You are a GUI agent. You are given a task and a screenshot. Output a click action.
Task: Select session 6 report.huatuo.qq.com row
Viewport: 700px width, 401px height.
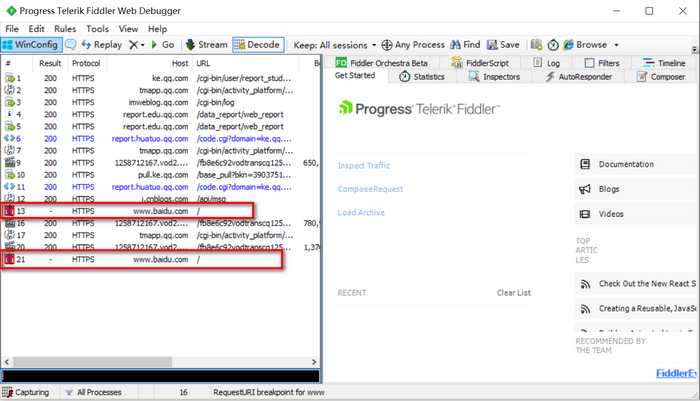point(160,138)
